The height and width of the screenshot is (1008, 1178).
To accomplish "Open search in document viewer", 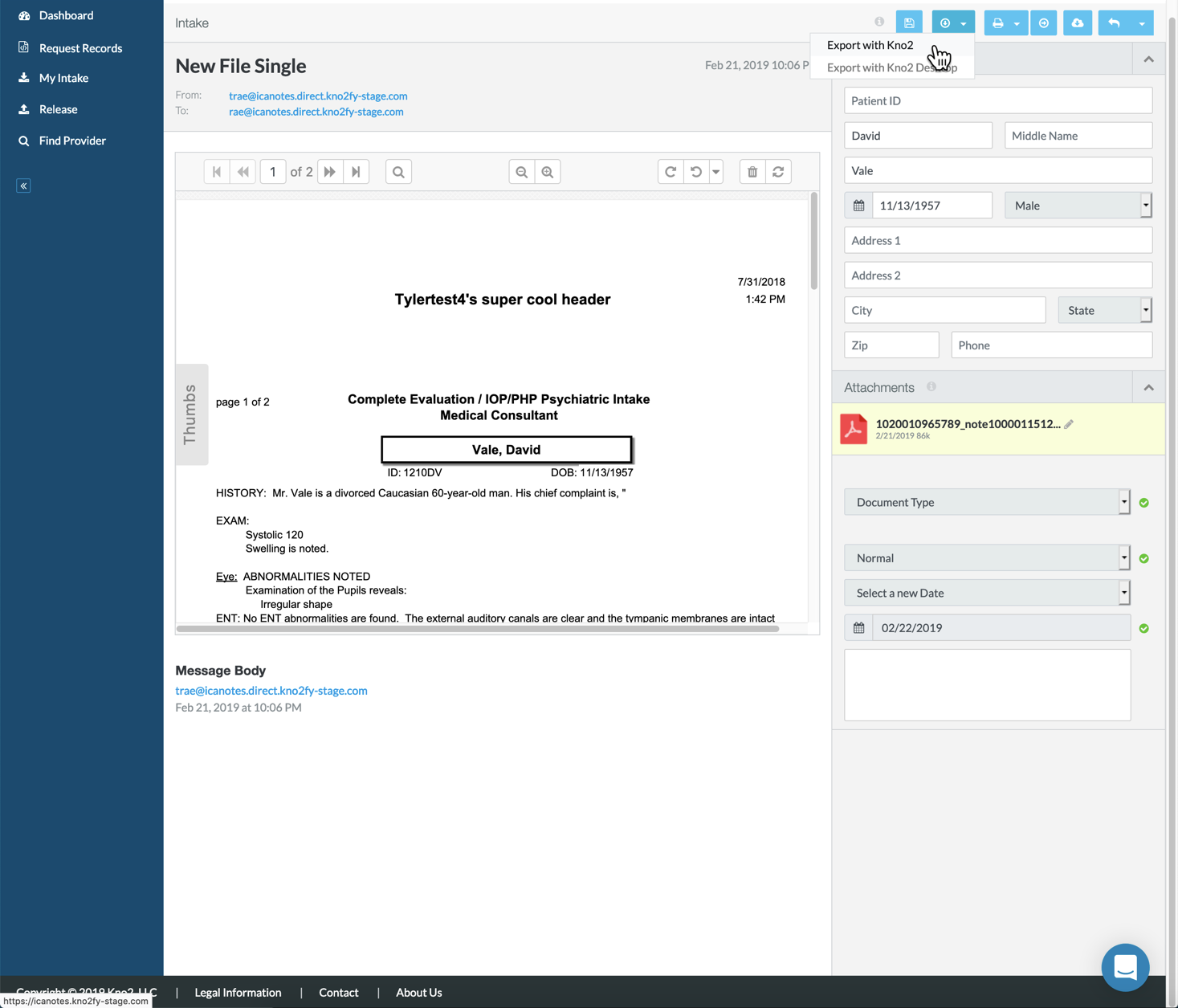I will pyautogui.click(x=398, y=172).
